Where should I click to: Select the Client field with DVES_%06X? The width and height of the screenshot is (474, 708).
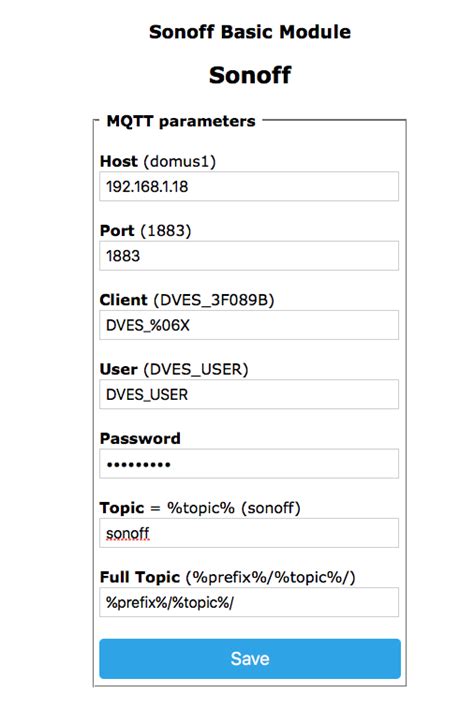point(249,325)
